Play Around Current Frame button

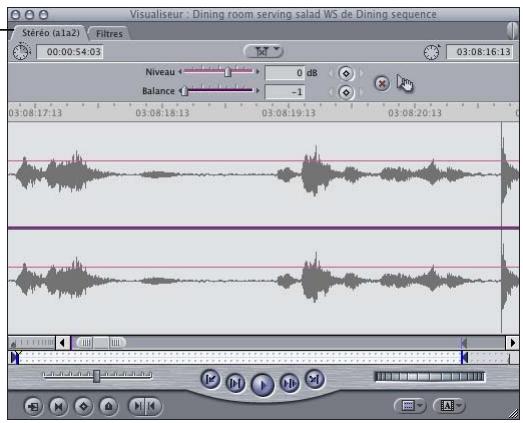tap(289, 383)
